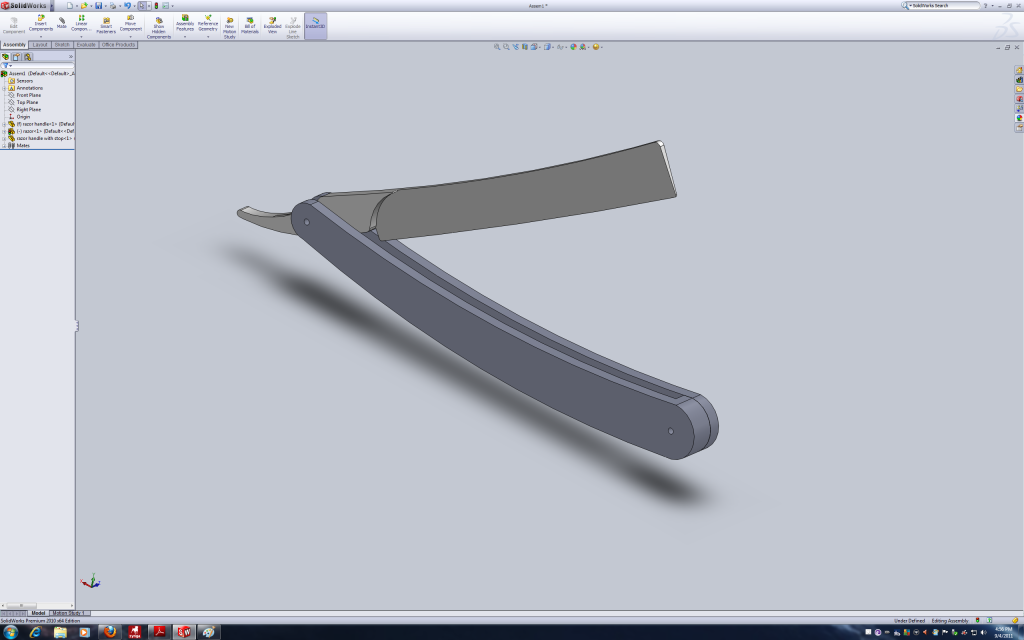Open Hide/Show Items dropdown arrow
Image resolution: width=1024 pixels, height=640 pixels.
pyautogui.click(x=566, y=47)
